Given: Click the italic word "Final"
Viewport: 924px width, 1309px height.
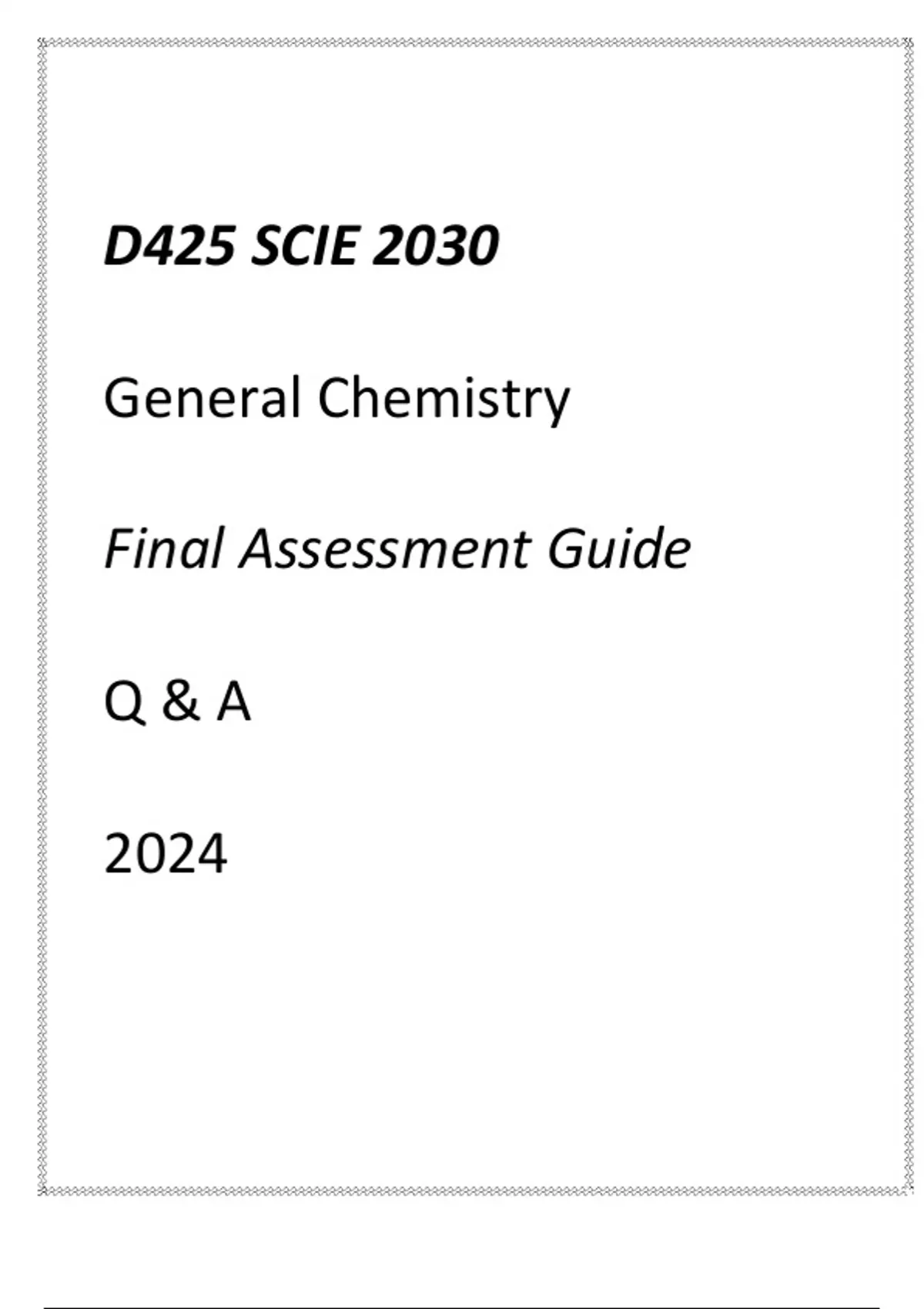Looking at the screenshot, I should (163, 549).
